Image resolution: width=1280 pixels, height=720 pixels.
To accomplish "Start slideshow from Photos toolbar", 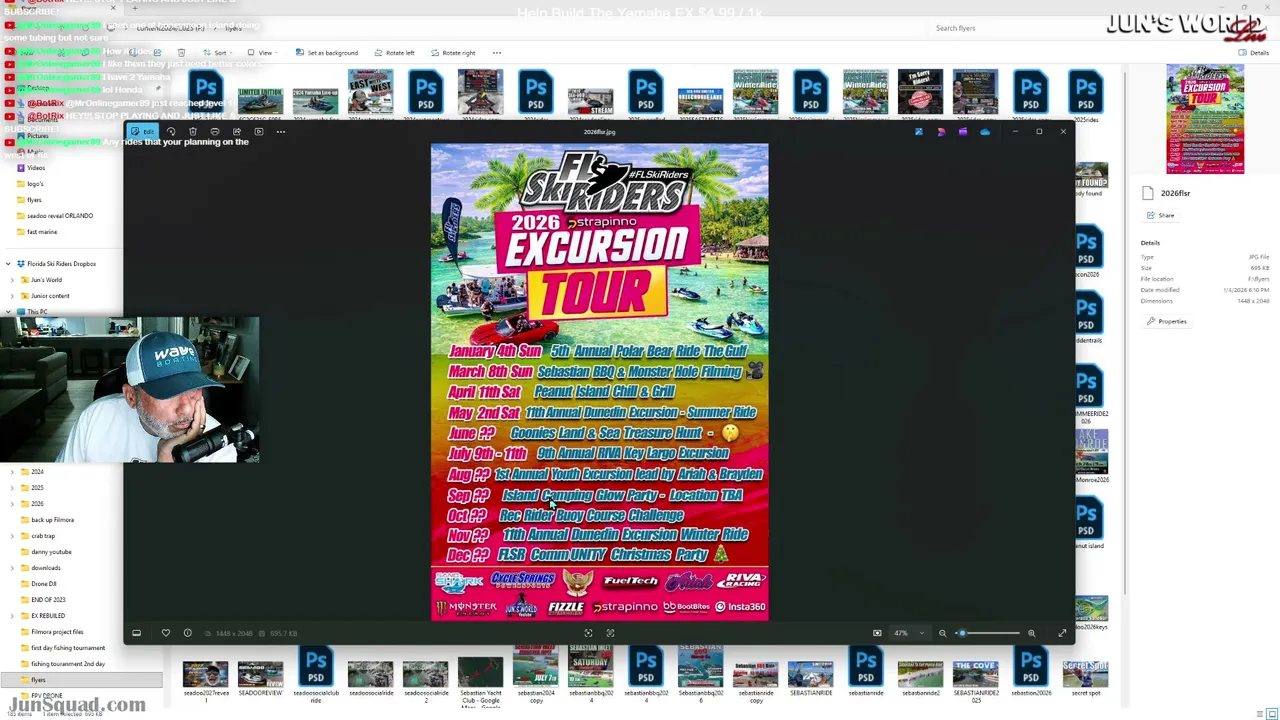I will click(x=259, y=132).
